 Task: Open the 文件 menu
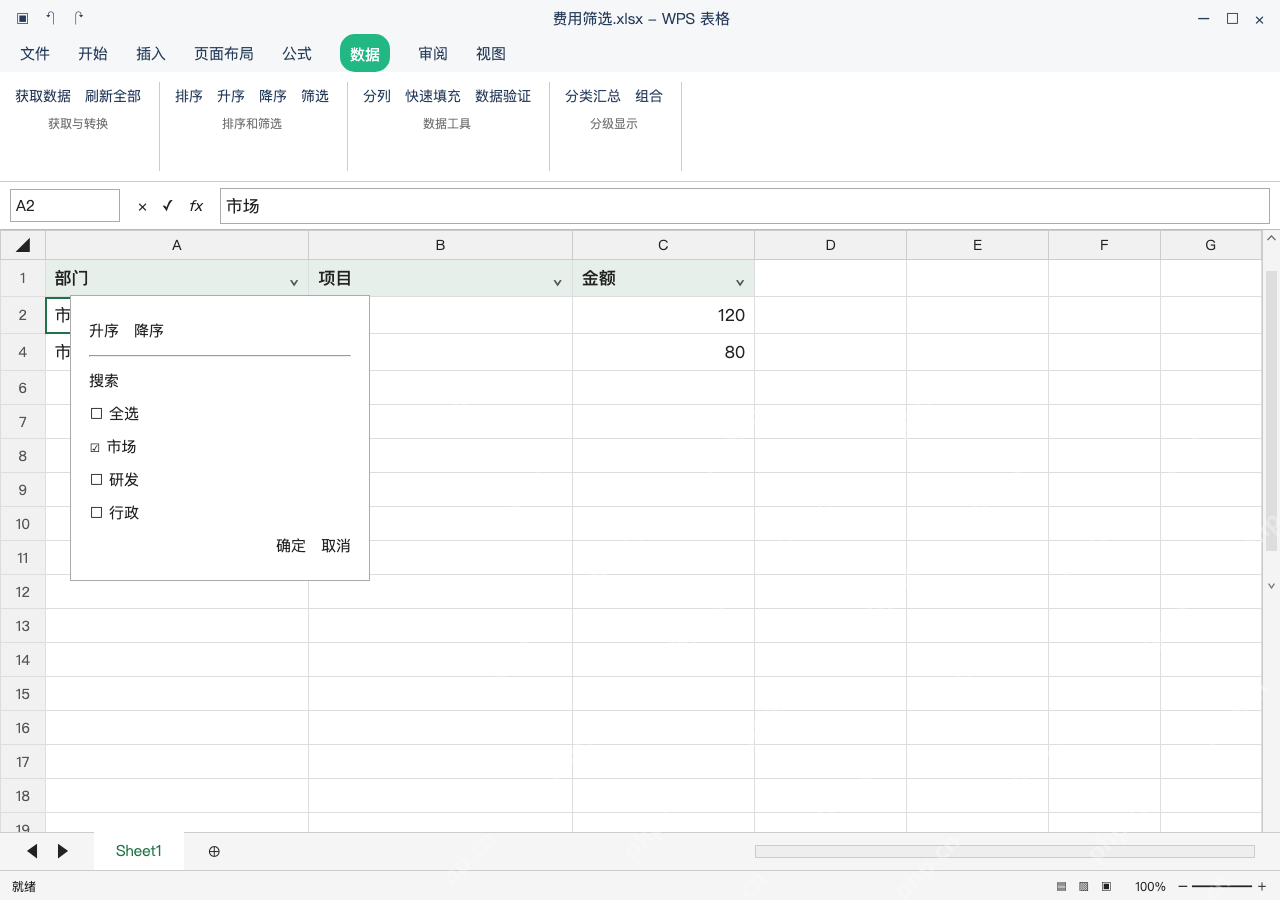(x=35, y=54)
